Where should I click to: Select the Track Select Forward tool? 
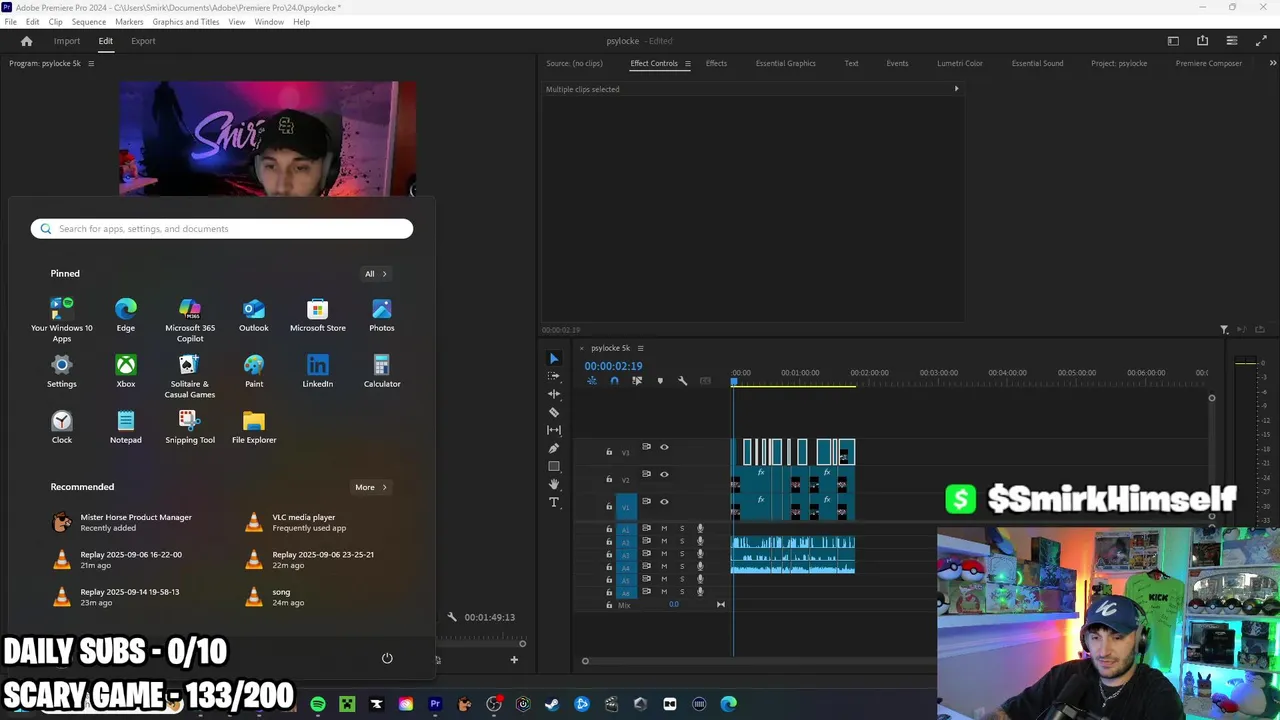(554, 376)
